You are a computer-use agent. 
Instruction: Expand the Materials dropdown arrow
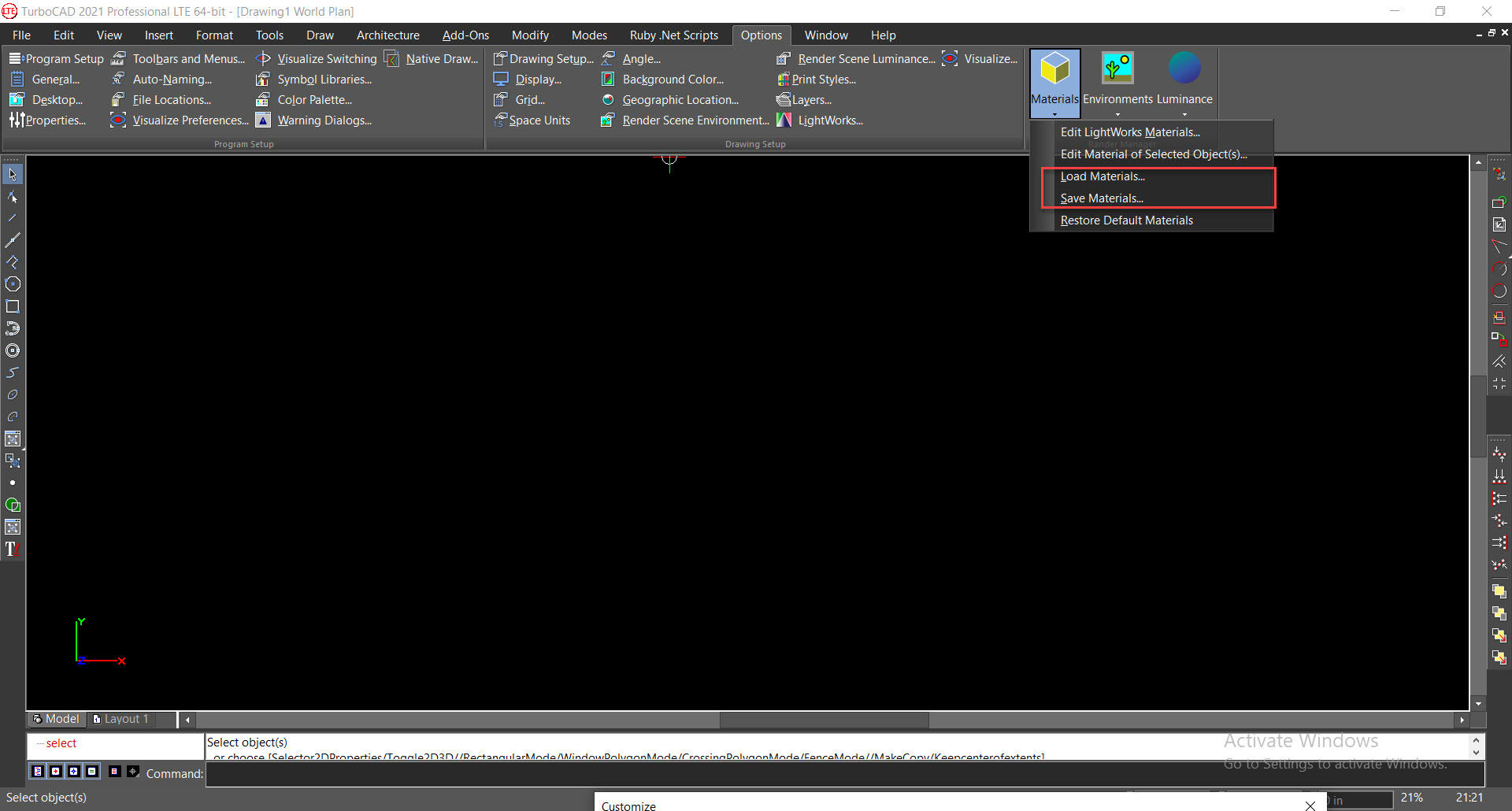pyautogui.click(x=1054, y=114)
